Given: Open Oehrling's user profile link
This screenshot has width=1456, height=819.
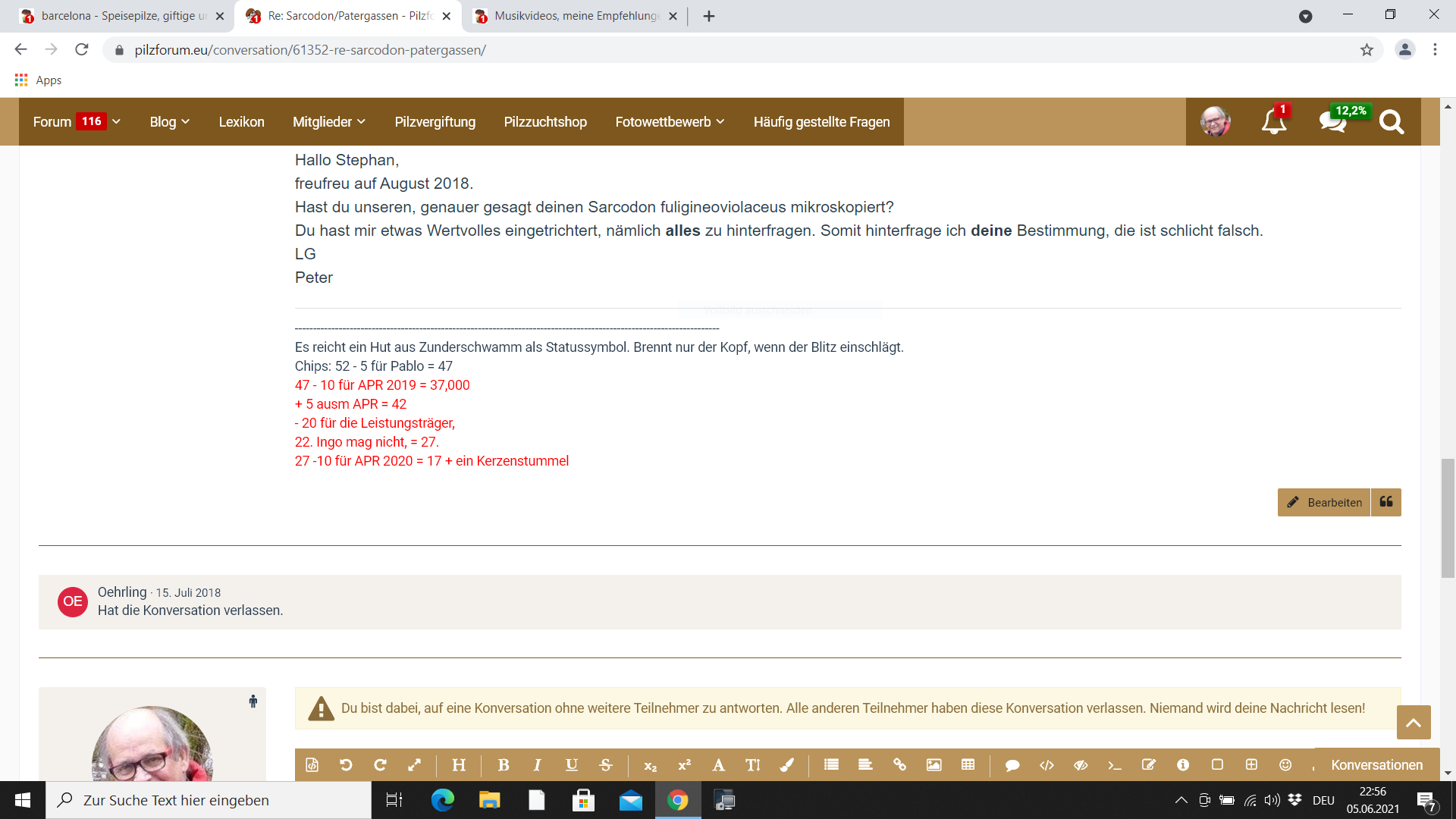Looking at the screenshot, I should click(122, 591).
